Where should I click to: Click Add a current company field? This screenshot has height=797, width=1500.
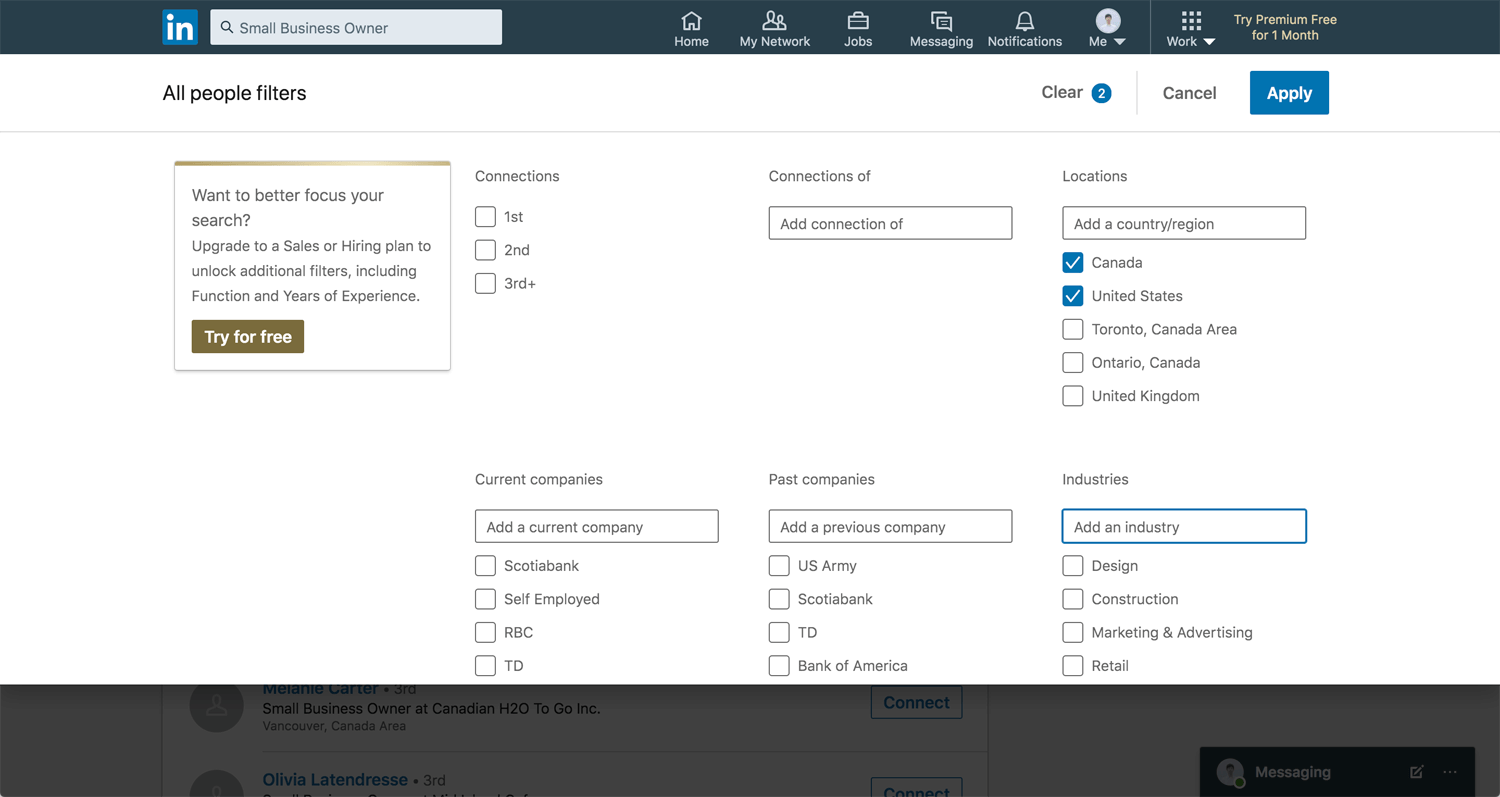click(x=596, y=526)
